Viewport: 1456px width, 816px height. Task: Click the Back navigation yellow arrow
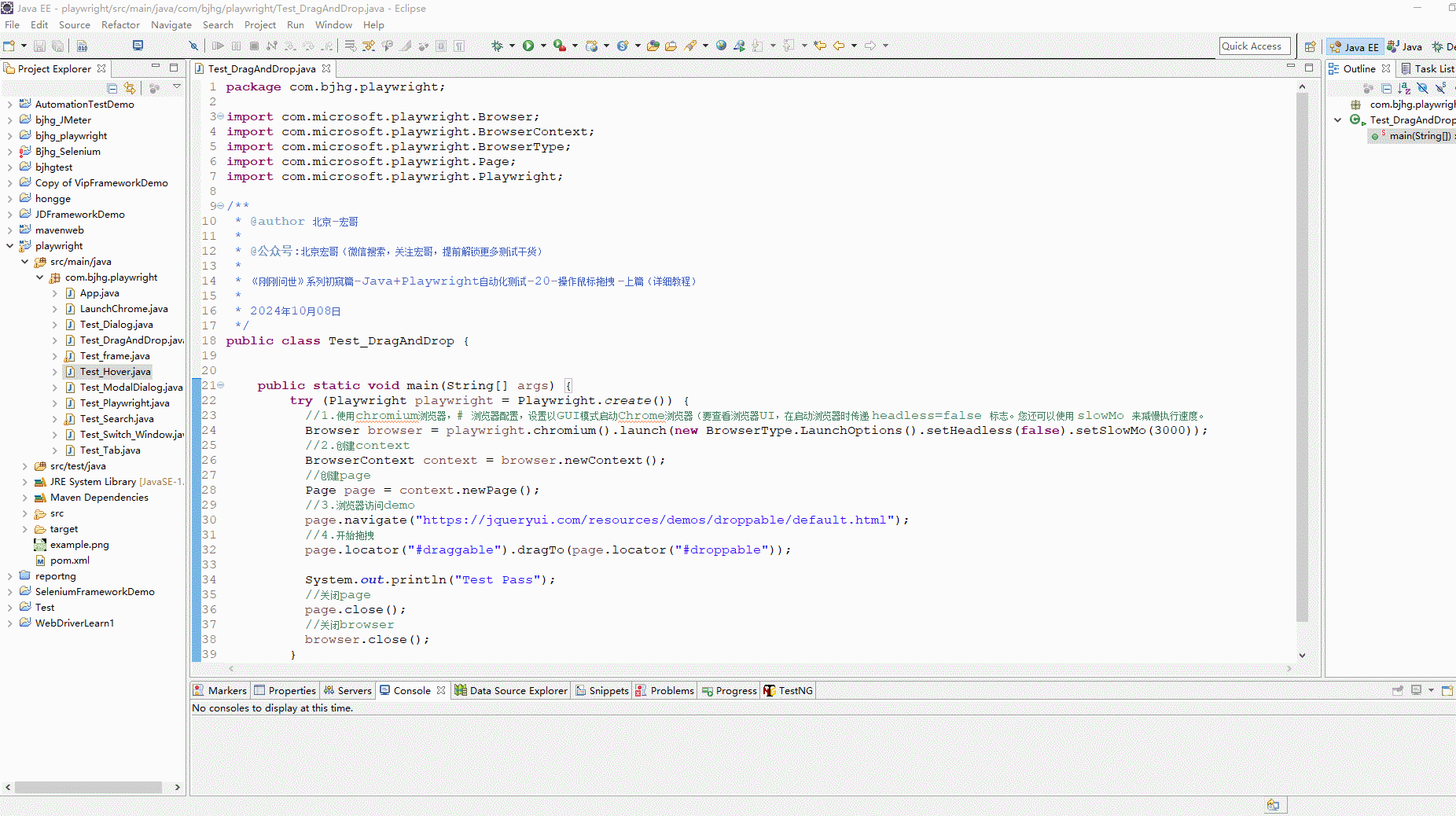coord(839,46)
